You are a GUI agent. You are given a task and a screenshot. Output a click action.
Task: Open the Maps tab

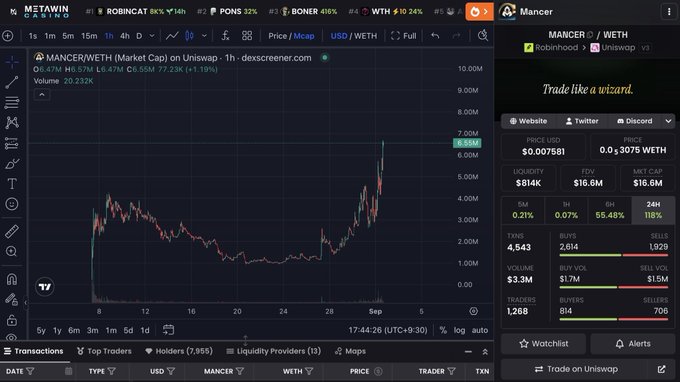click(350, 351)
